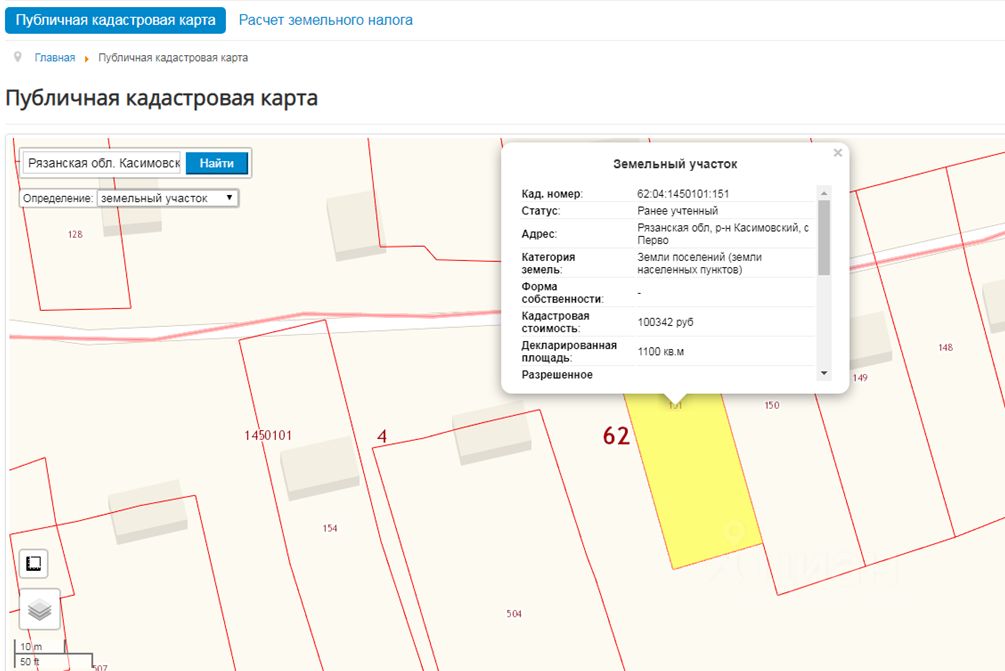Select parcel 148 on the map
Viewport: 1005px width, 671px height.
click(x=945, y=348)
